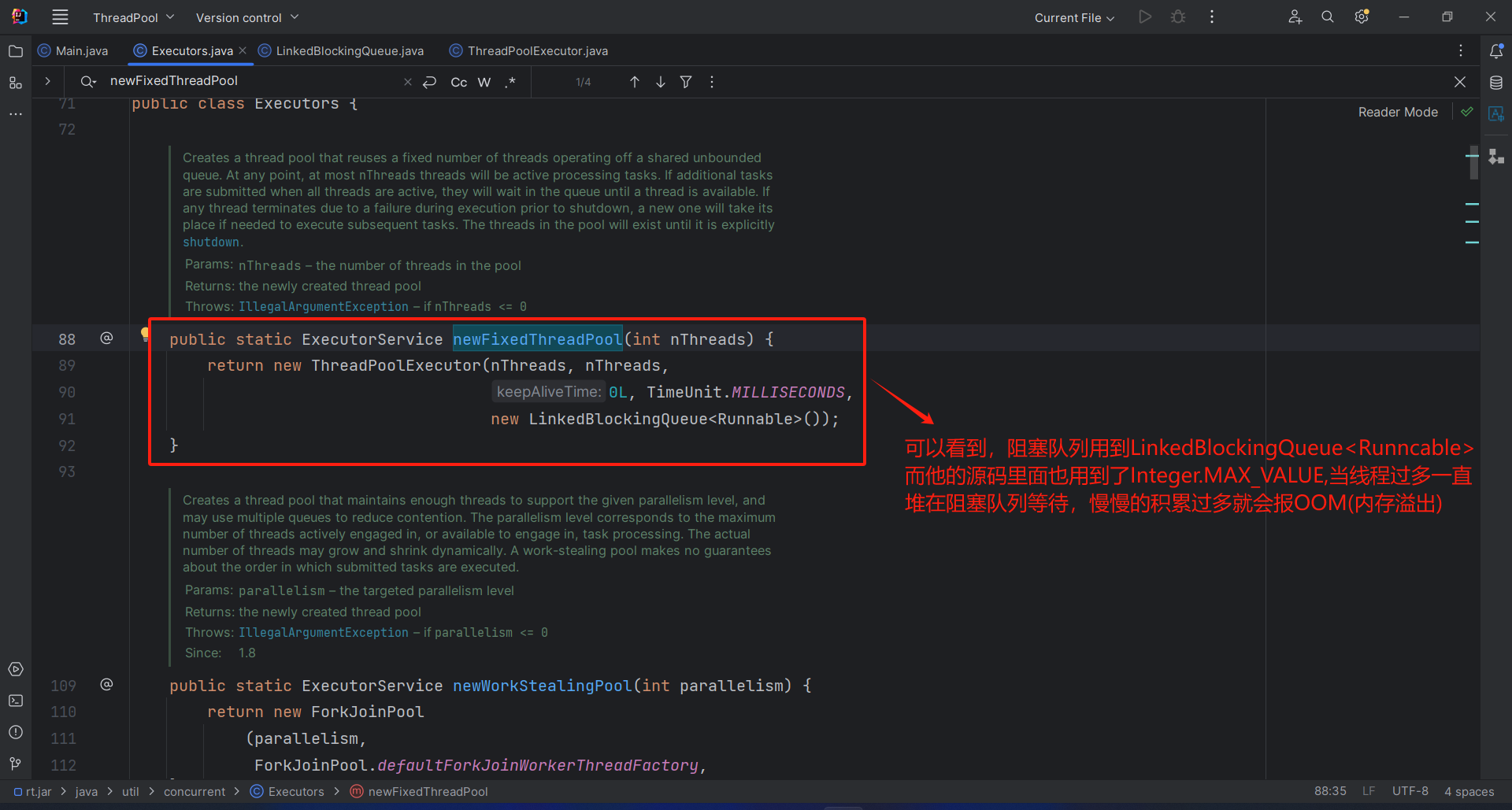This screenshot has height=810, width=1512.
Task: Switch to LinkedBlockingQueue.java tab
Action: point(341,50)
